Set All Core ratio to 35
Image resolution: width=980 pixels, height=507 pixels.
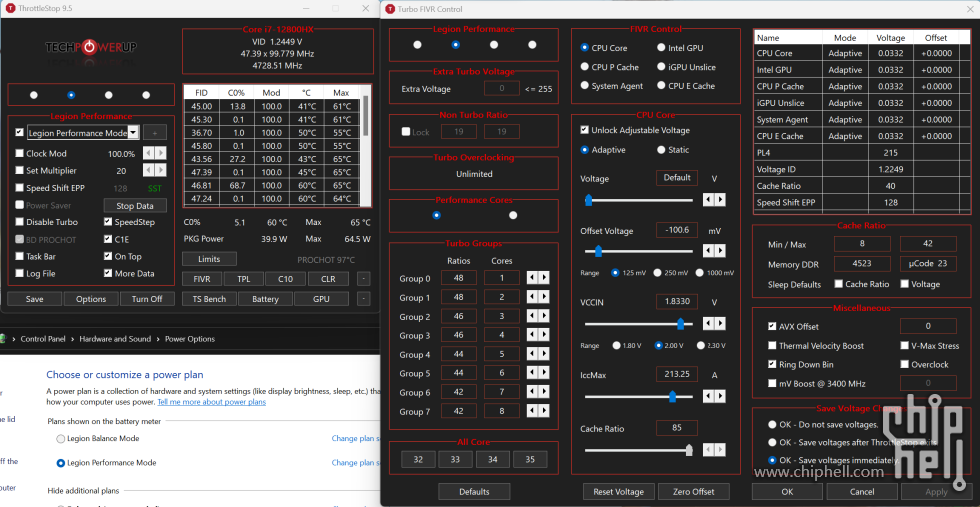click(530, 459)
